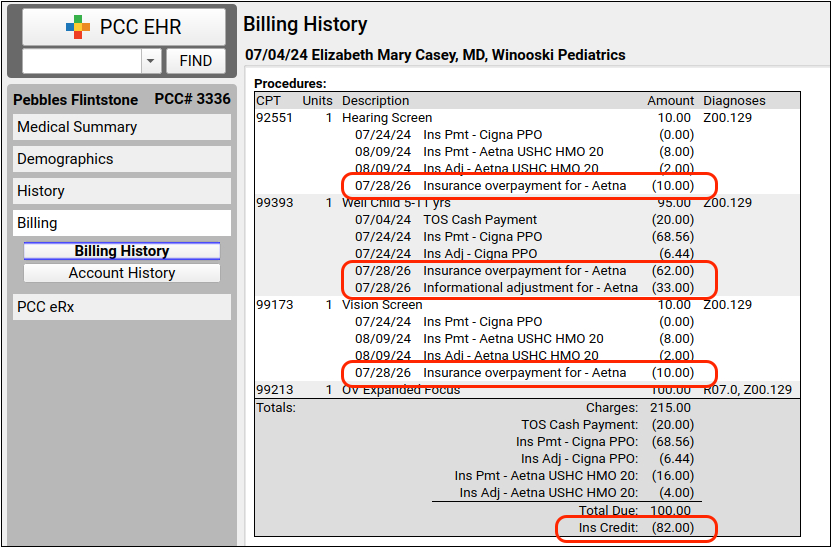The width and height of the screenshot is (831, 547).
Task: Select History in the patient sidebar
Action: pyautogui.click(x=122, y=191)
